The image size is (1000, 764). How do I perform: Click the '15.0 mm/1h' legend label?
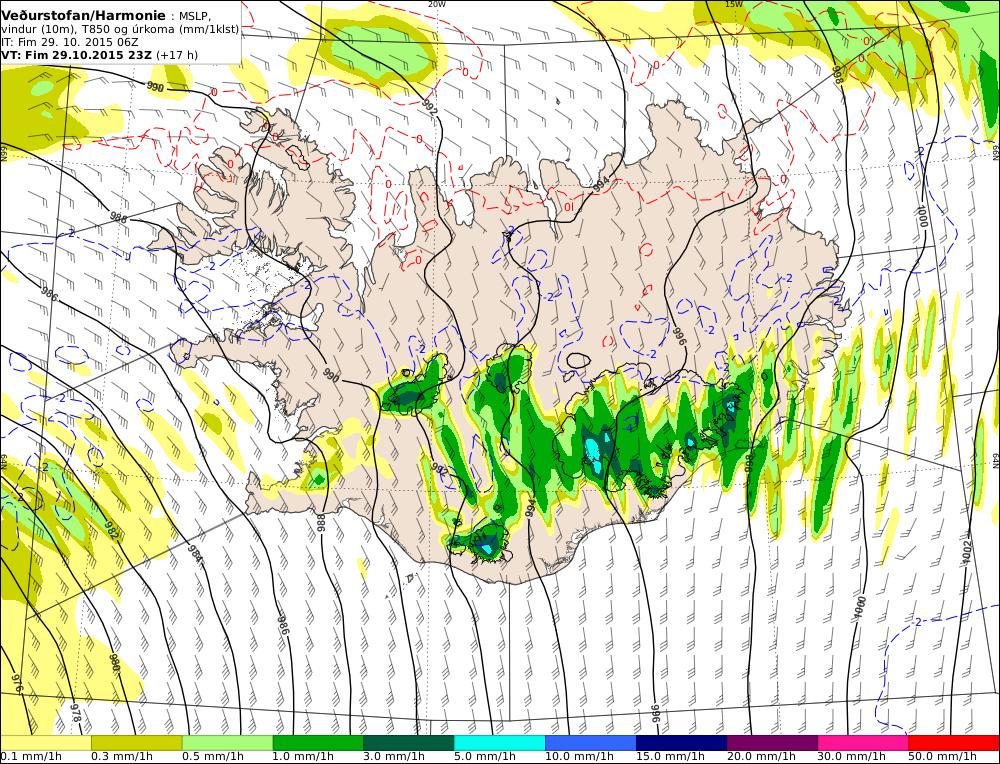[x=670, y=757]
